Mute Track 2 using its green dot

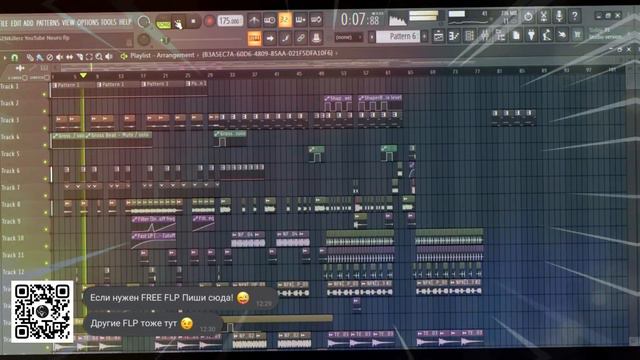[x=44, y=111]
